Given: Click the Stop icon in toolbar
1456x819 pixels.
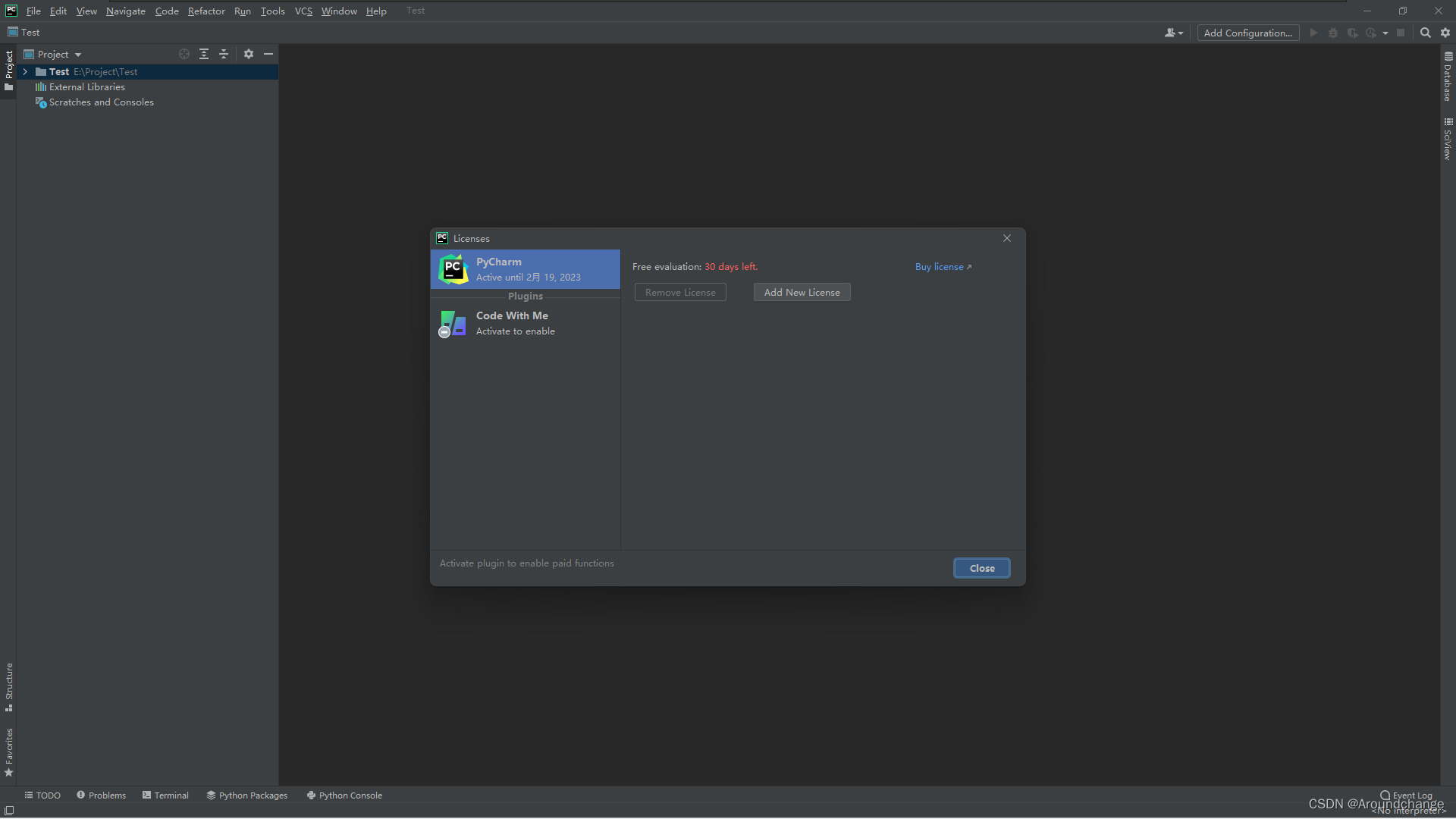Looking at the screenshot, I should (x=1401, y=33).
